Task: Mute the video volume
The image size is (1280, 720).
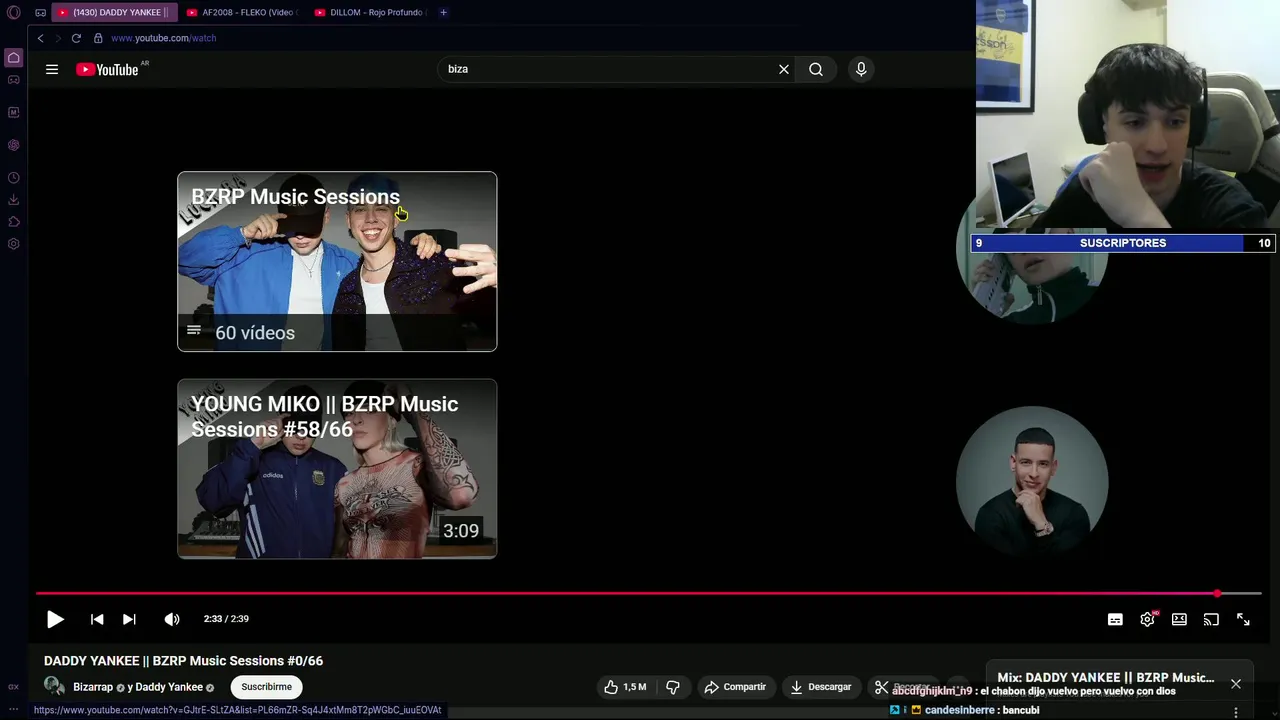Action: [172, 619]
